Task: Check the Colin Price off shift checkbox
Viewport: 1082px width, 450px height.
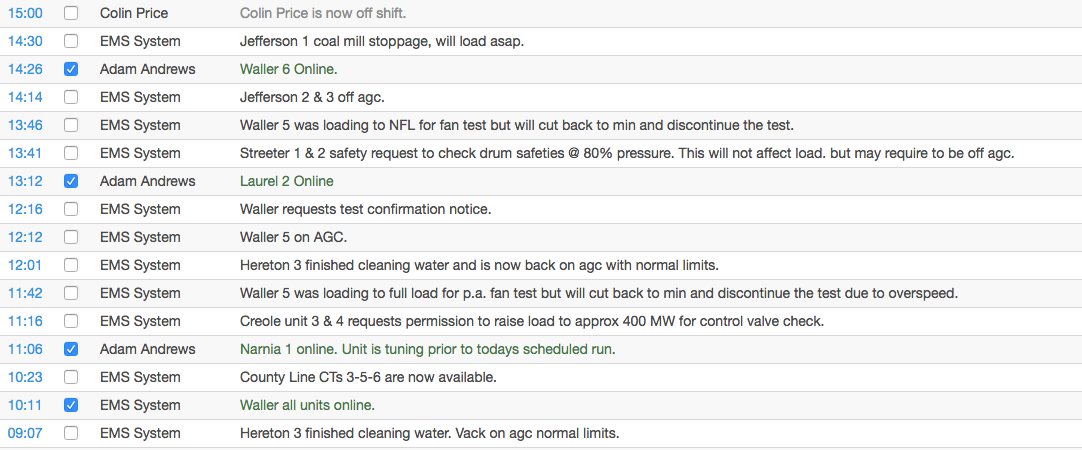Action: tap(71, 13)
